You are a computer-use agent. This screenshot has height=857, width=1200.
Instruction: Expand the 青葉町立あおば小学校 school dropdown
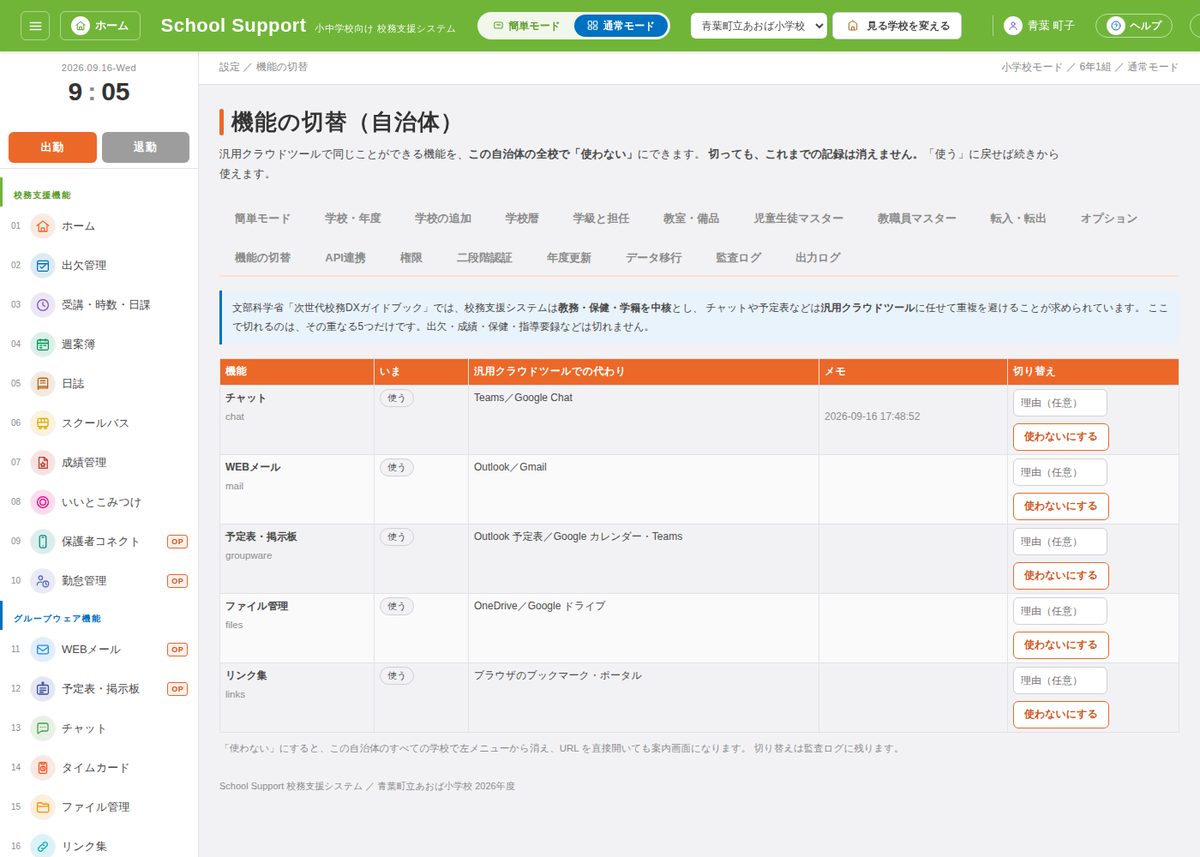[x=759, y=26]
